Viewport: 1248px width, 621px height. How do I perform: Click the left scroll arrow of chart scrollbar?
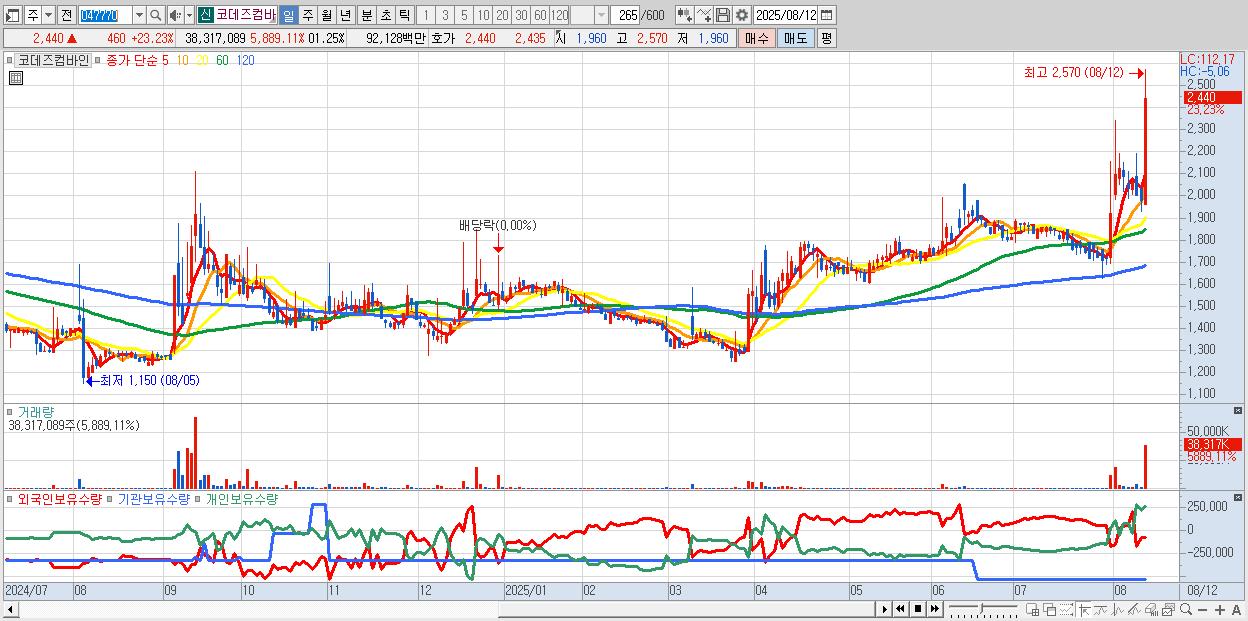tap(11, 609)
